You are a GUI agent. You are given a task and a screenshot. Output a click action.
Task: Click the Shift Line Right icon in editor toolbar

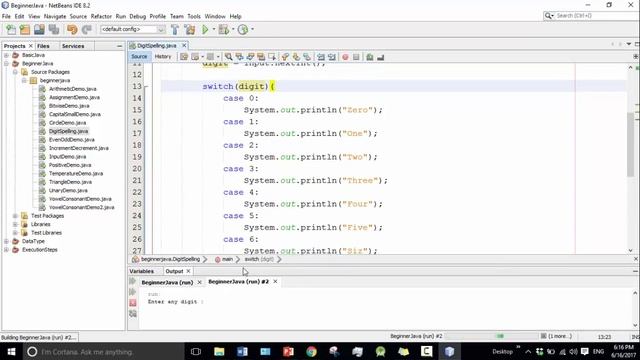332,57
